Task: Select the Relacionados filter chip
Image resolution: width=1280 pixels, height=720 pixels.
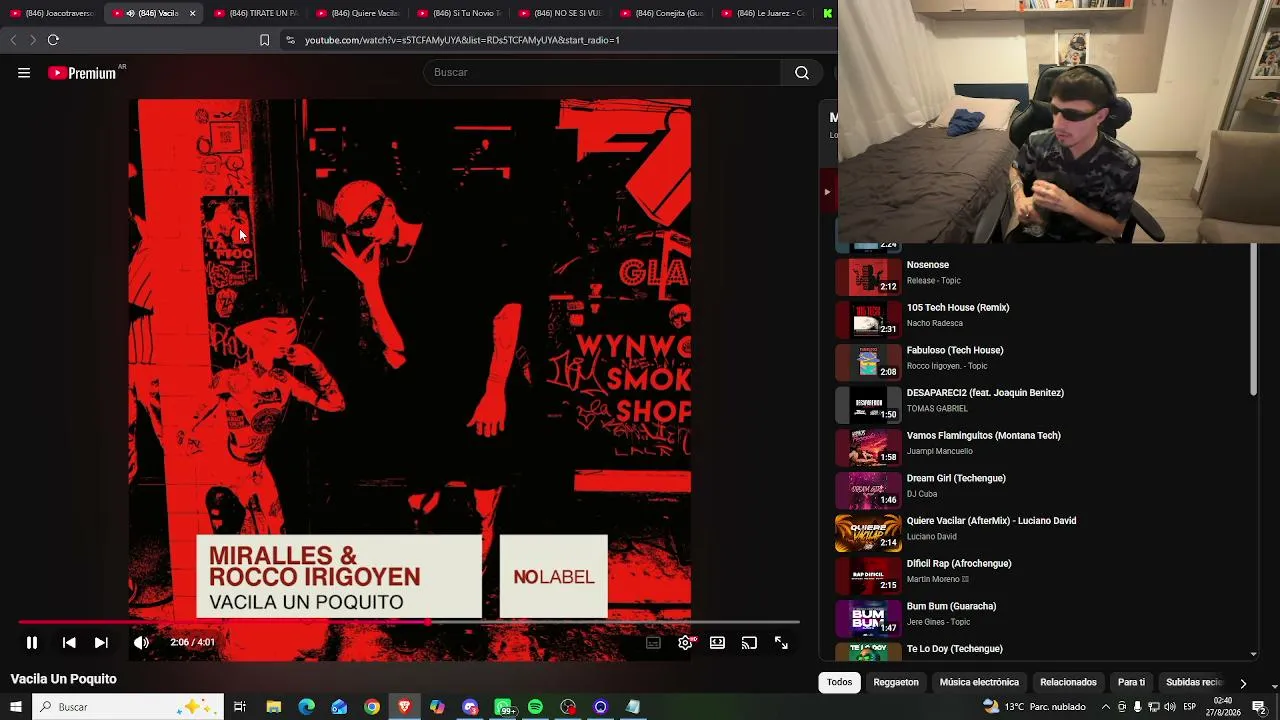Action: click(x=1068, y=682)
